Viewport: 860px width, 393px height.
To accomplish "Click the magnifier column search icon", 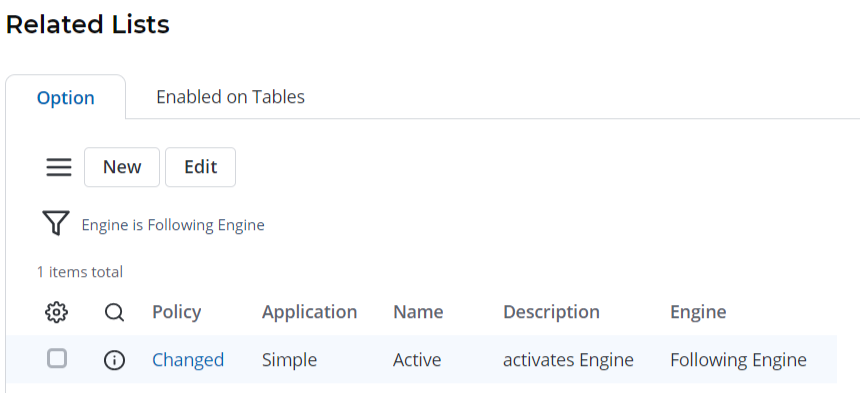I will coord(115,312).
